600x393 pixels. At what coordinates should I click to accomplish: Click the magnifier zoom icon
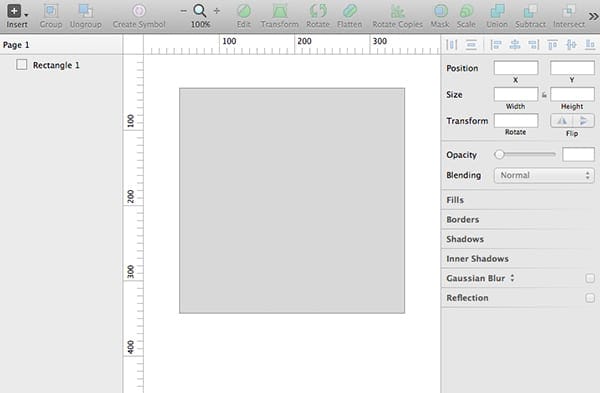[x=200, y=11]
